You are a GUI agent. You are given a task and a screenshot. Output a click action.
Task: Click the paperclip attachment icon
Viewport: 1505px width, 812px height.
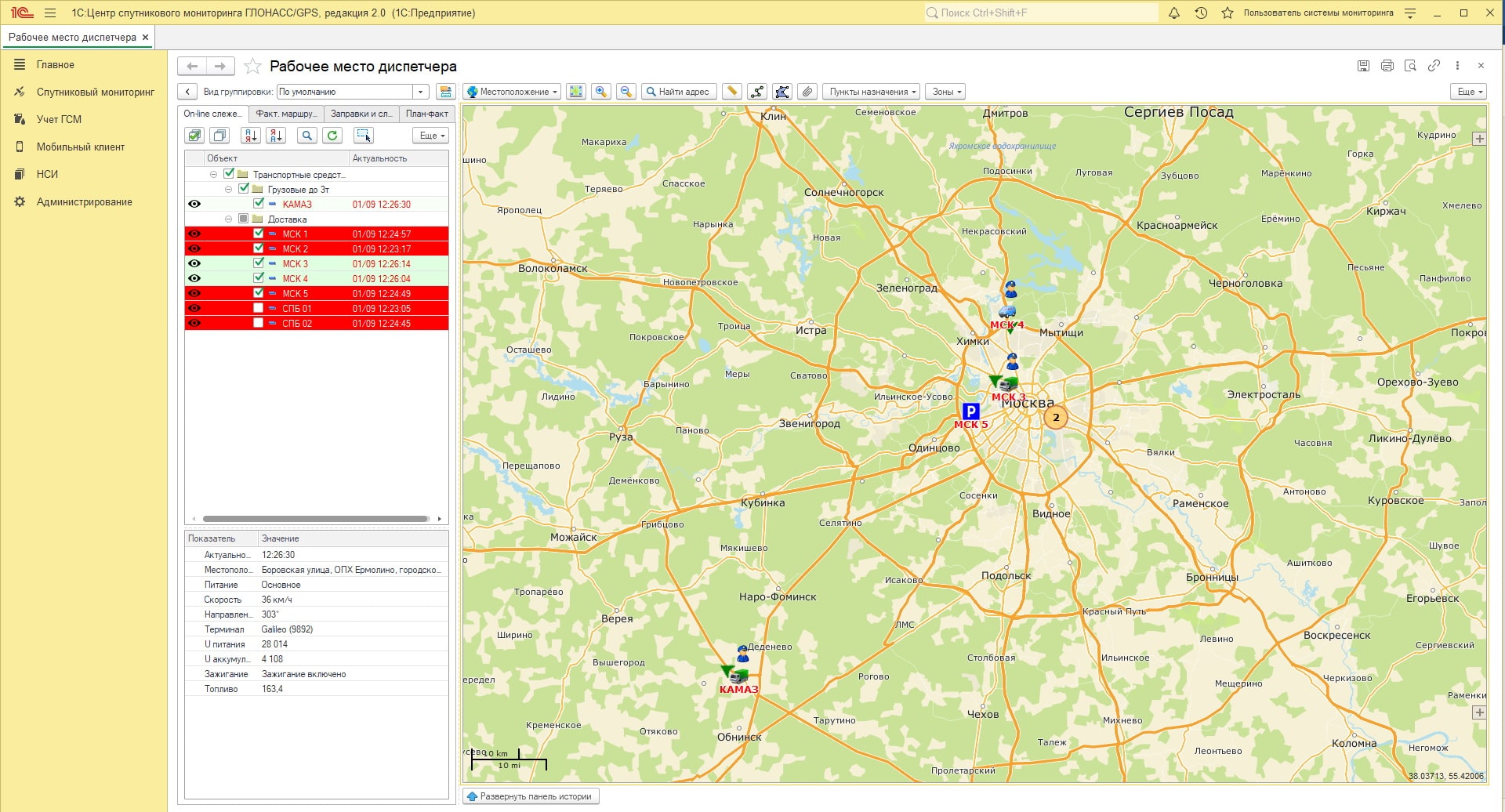[807, 92]
